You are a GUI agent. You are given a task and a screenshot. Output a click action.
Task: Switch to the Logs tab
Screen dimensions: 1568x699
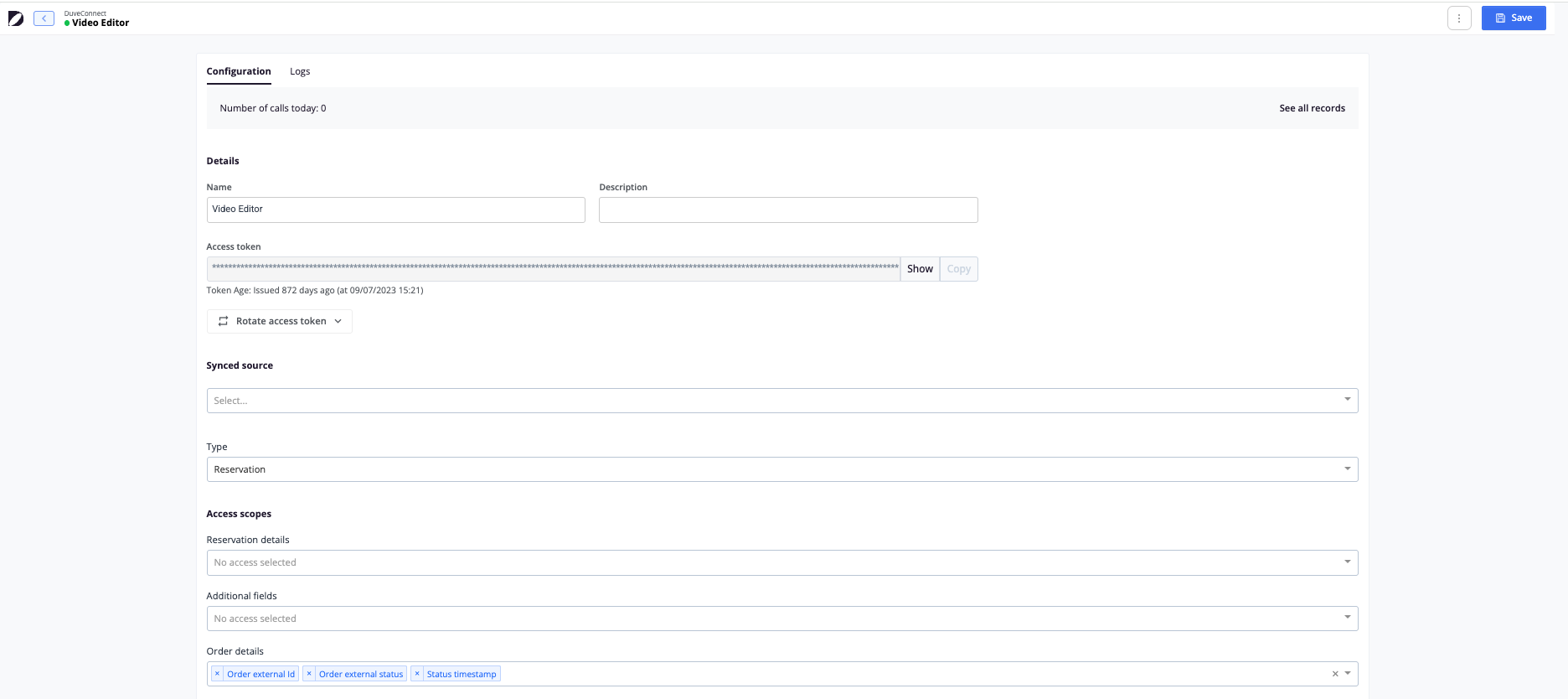pos(300,71)
